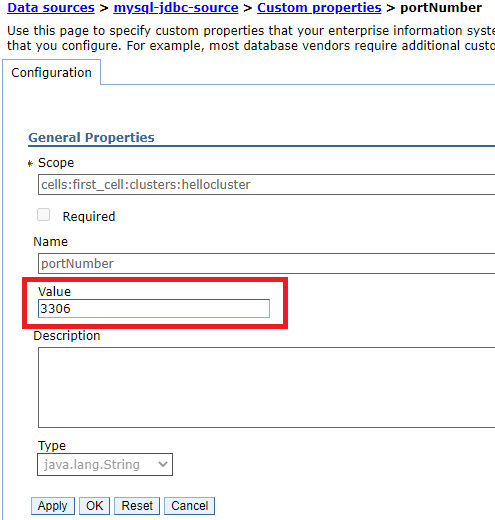Select the Configuration tab

coord(51,72)
